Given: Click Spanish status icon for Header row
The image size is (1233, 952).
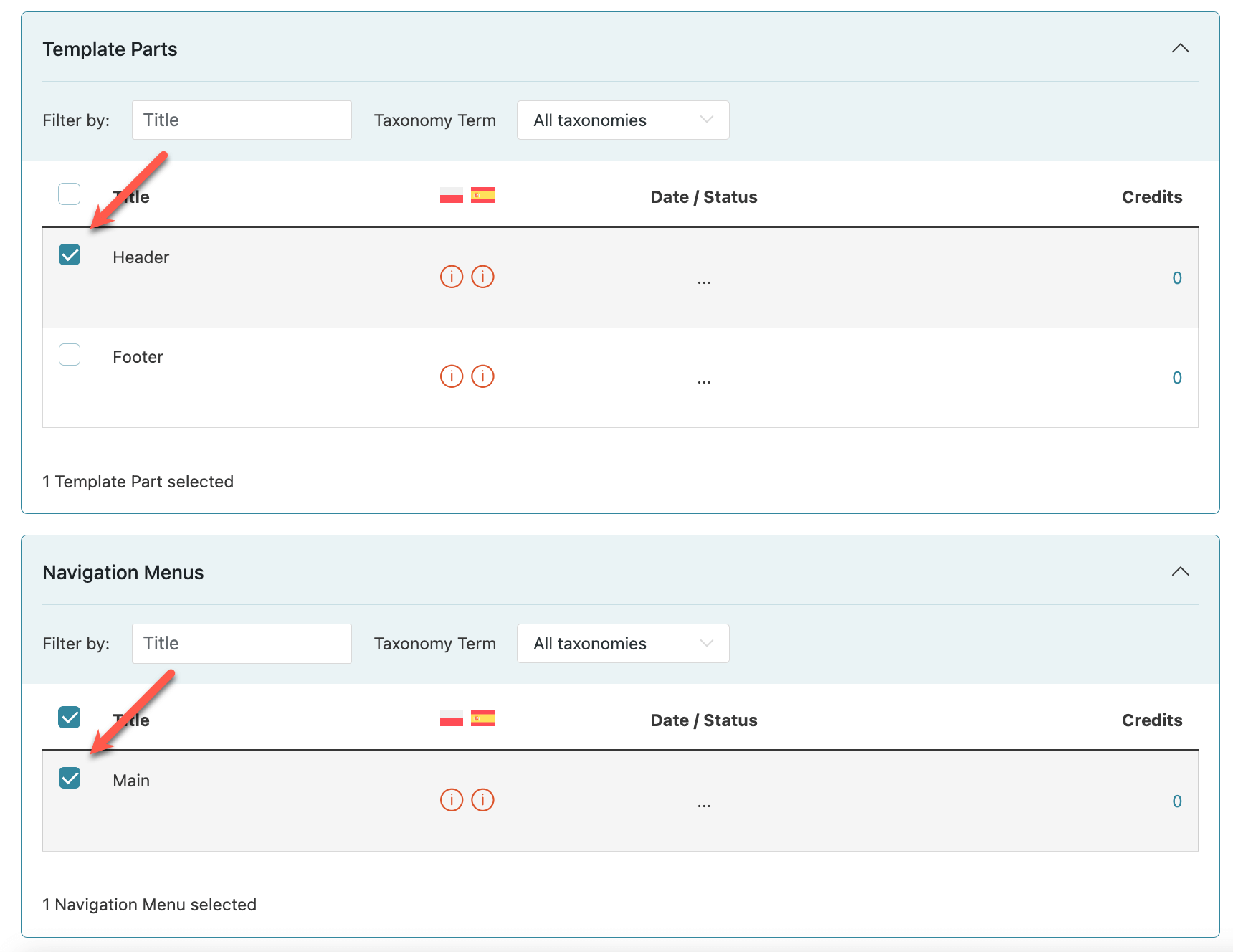Looking at the screenshot, I should pyautogui.click(x=482, y=277).
